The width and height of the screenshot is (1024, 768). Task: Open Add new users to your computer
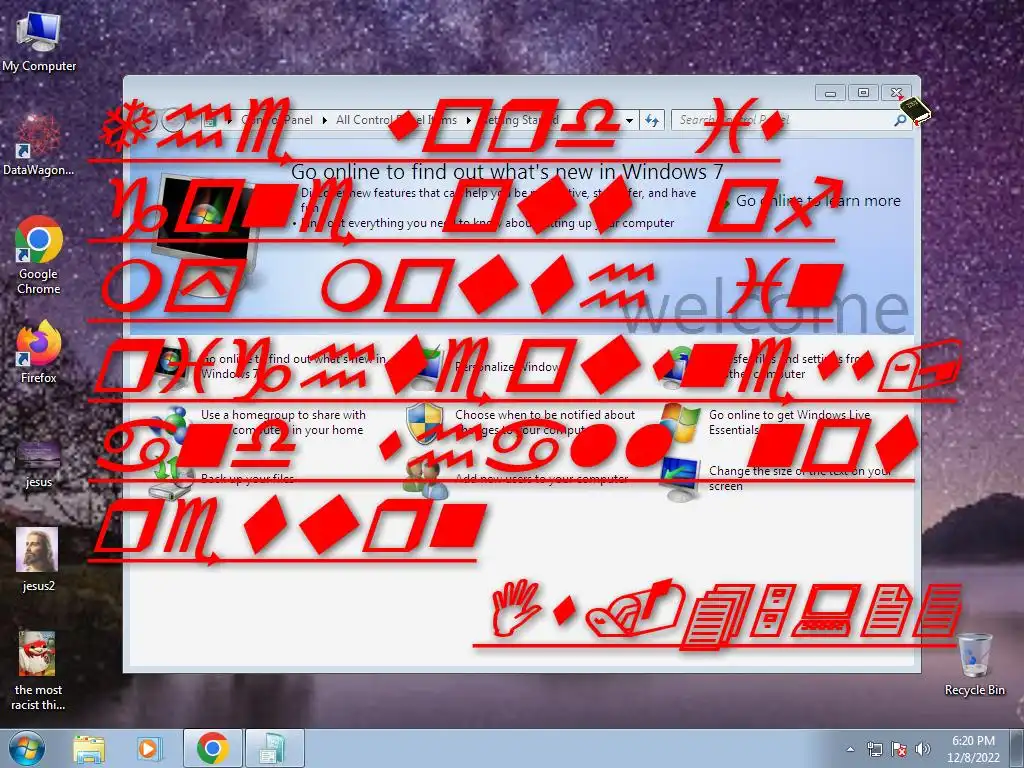pos(541,478)
